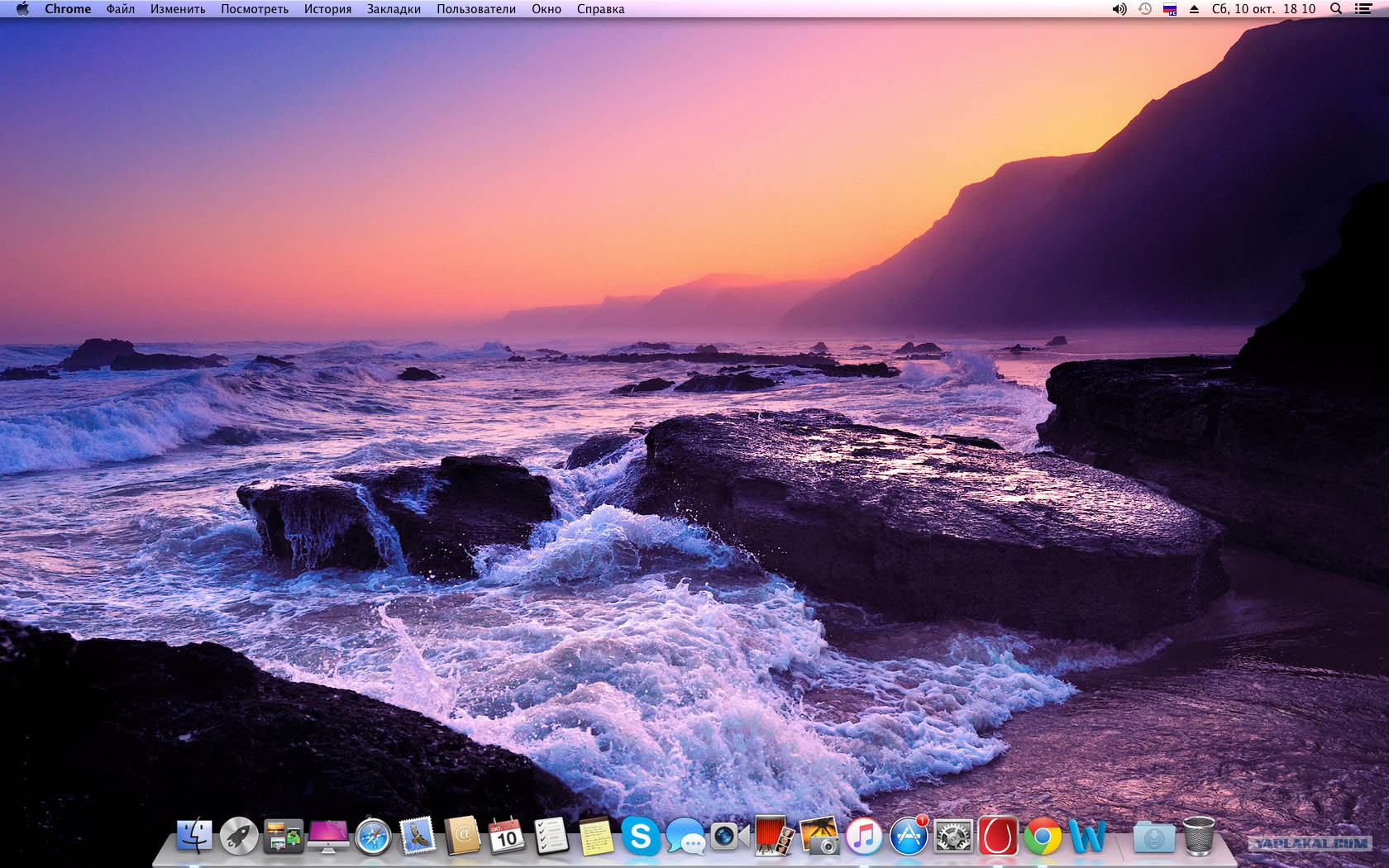Launch Photo Booth red curtain icon

coord(775,837)
